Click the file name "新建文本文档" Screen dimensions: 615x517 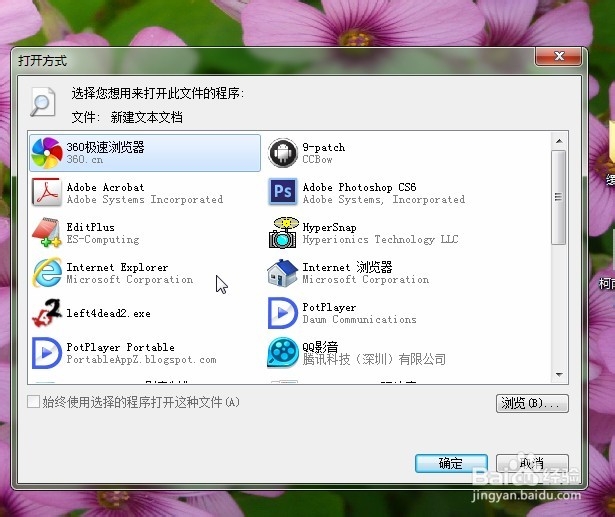coord(147,117)
